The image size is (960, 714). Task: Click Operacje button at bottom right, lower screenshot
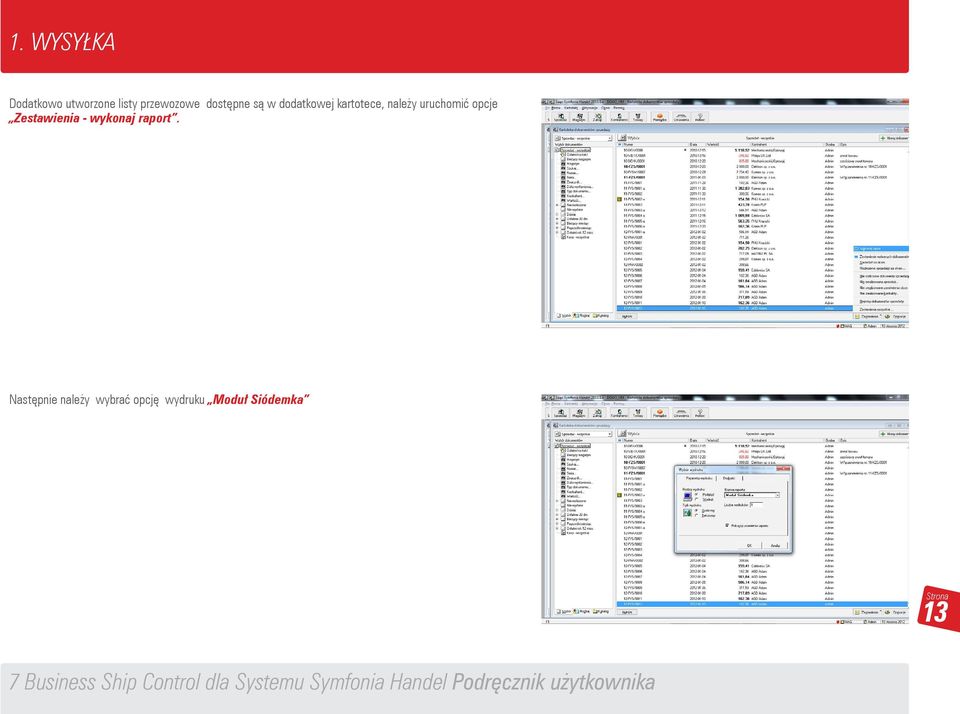pos(896,612)
